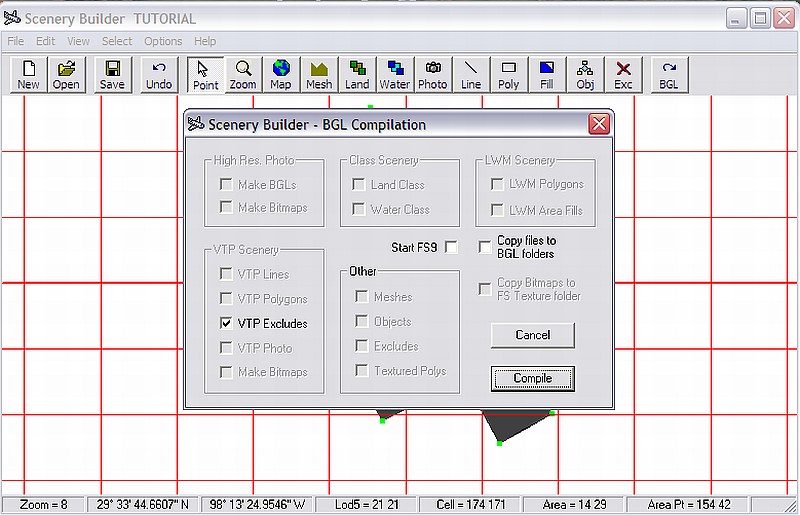Open the File menu
800x515 pixels.
tap(15, 41)
